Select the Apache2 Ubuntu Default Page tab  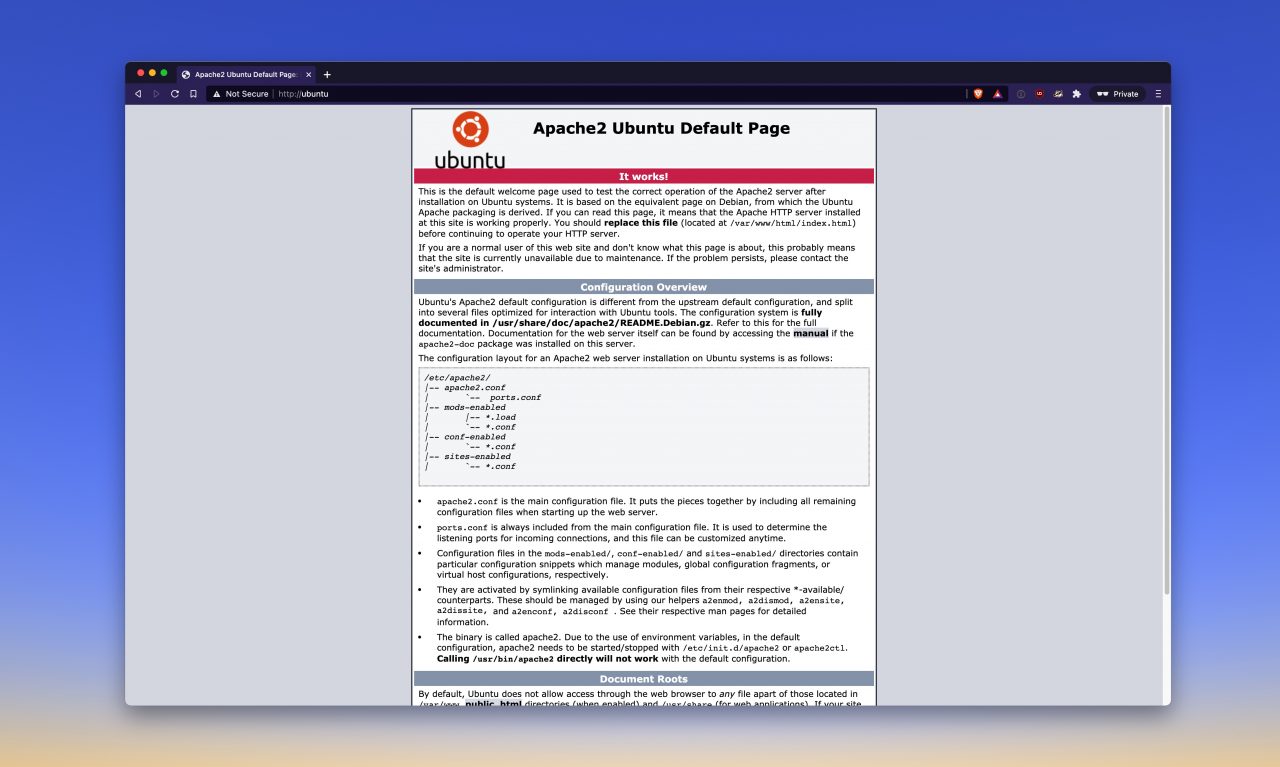[246, 75]
